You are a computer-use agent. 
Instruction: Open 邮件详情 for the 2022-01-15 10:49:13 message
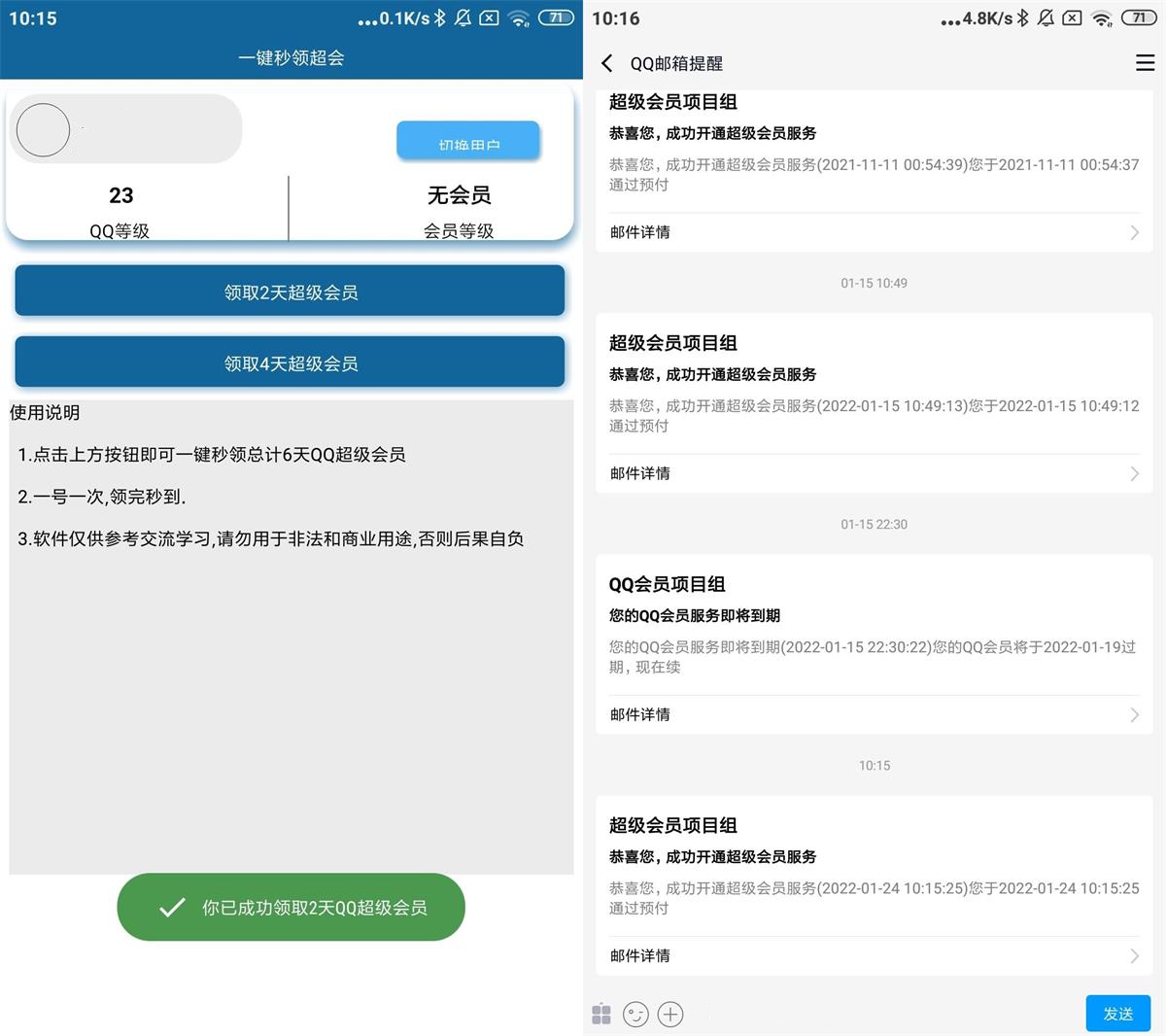tap(874, 473)
